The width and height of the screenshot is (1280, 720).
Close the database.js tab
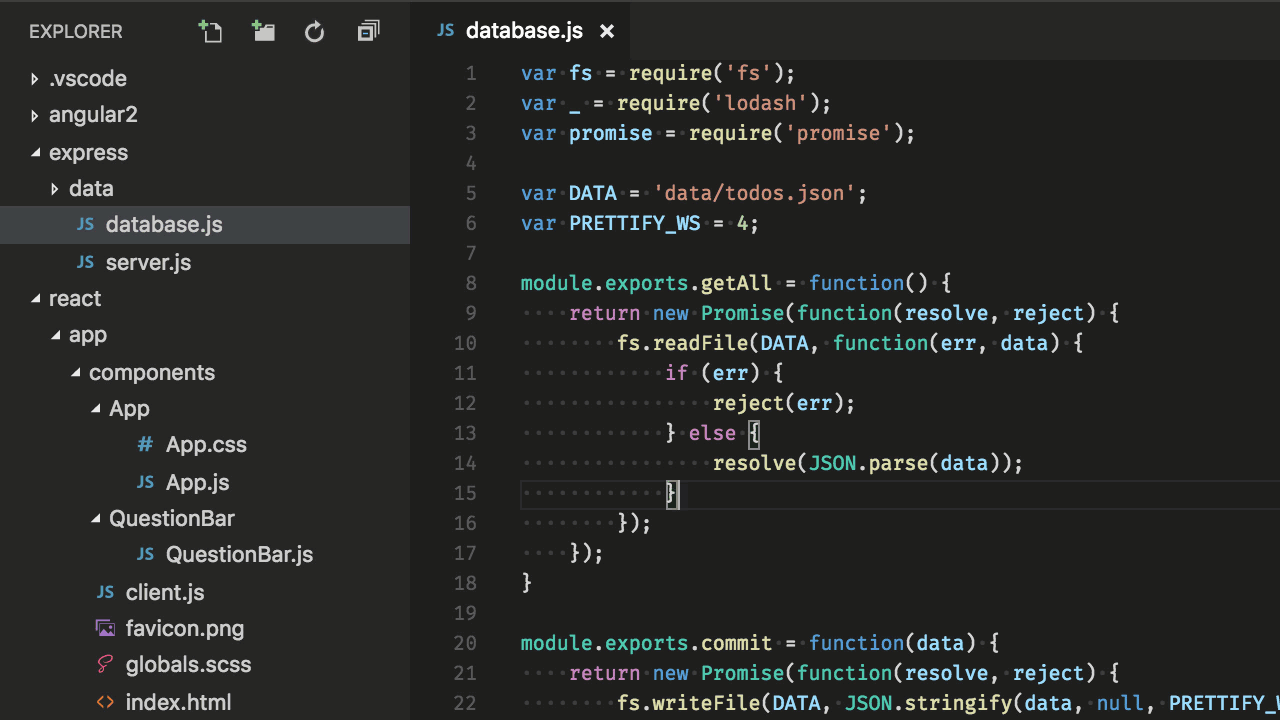pyautogui.click(x=607, y=31)
